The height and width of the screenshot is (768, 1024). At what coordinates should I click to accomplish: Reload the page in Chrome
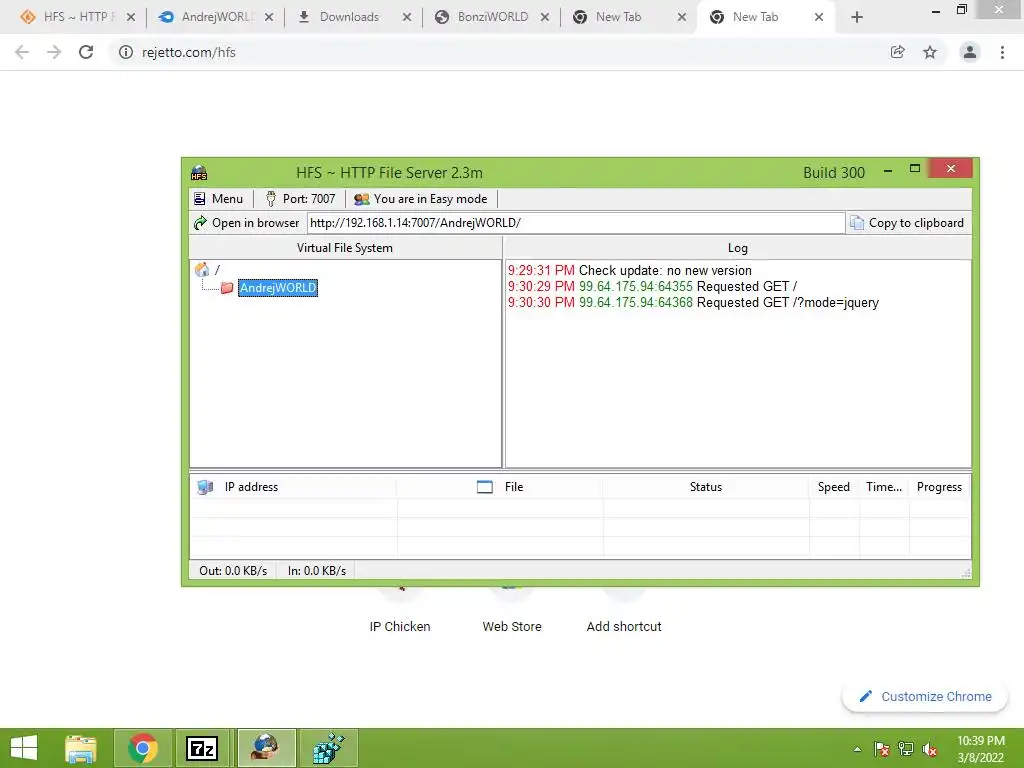tap(86, 52)
